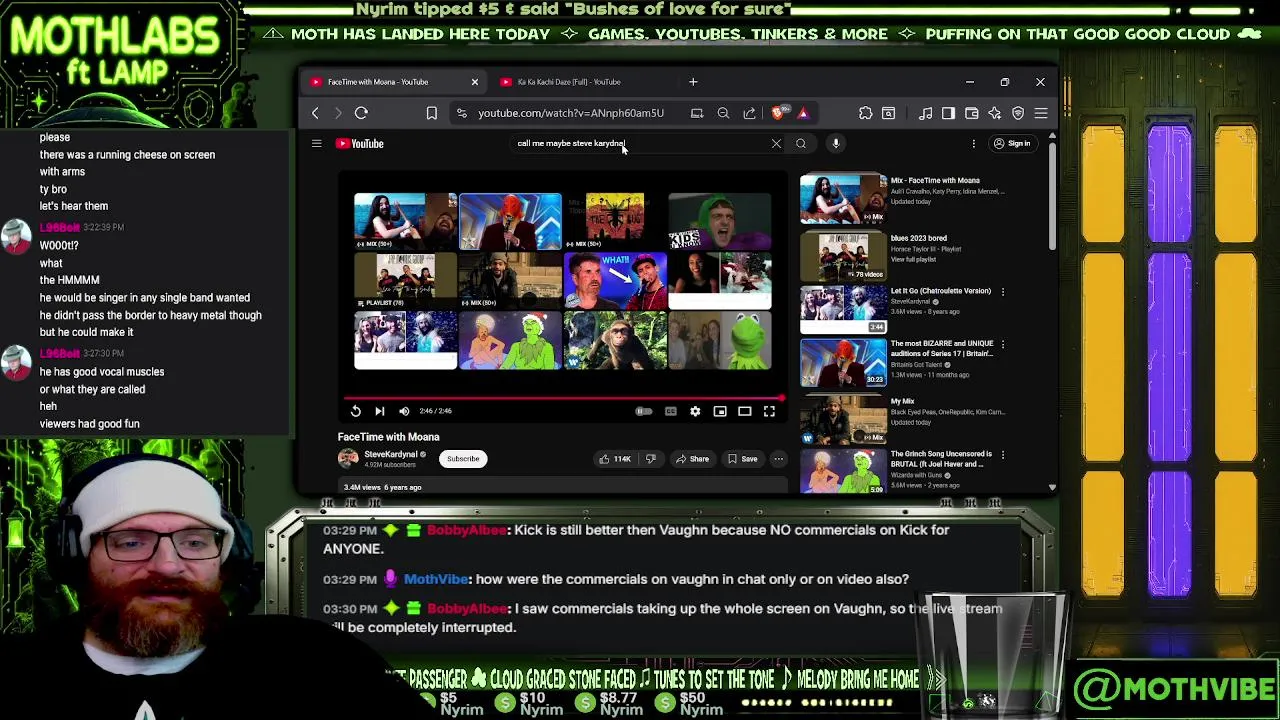Toggle the autoplay switch

point(644,411)
